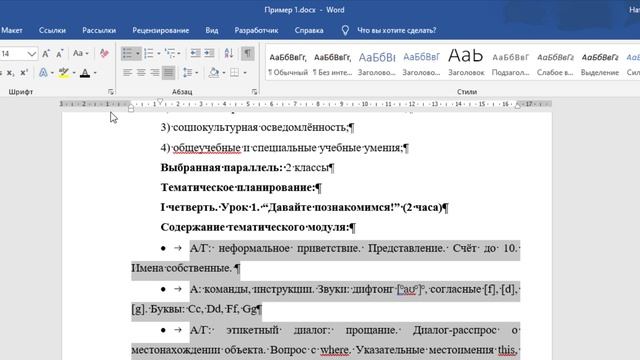Increase paragraph indent
The width and height of the screenshot is (640, 360).
[209, 53]
